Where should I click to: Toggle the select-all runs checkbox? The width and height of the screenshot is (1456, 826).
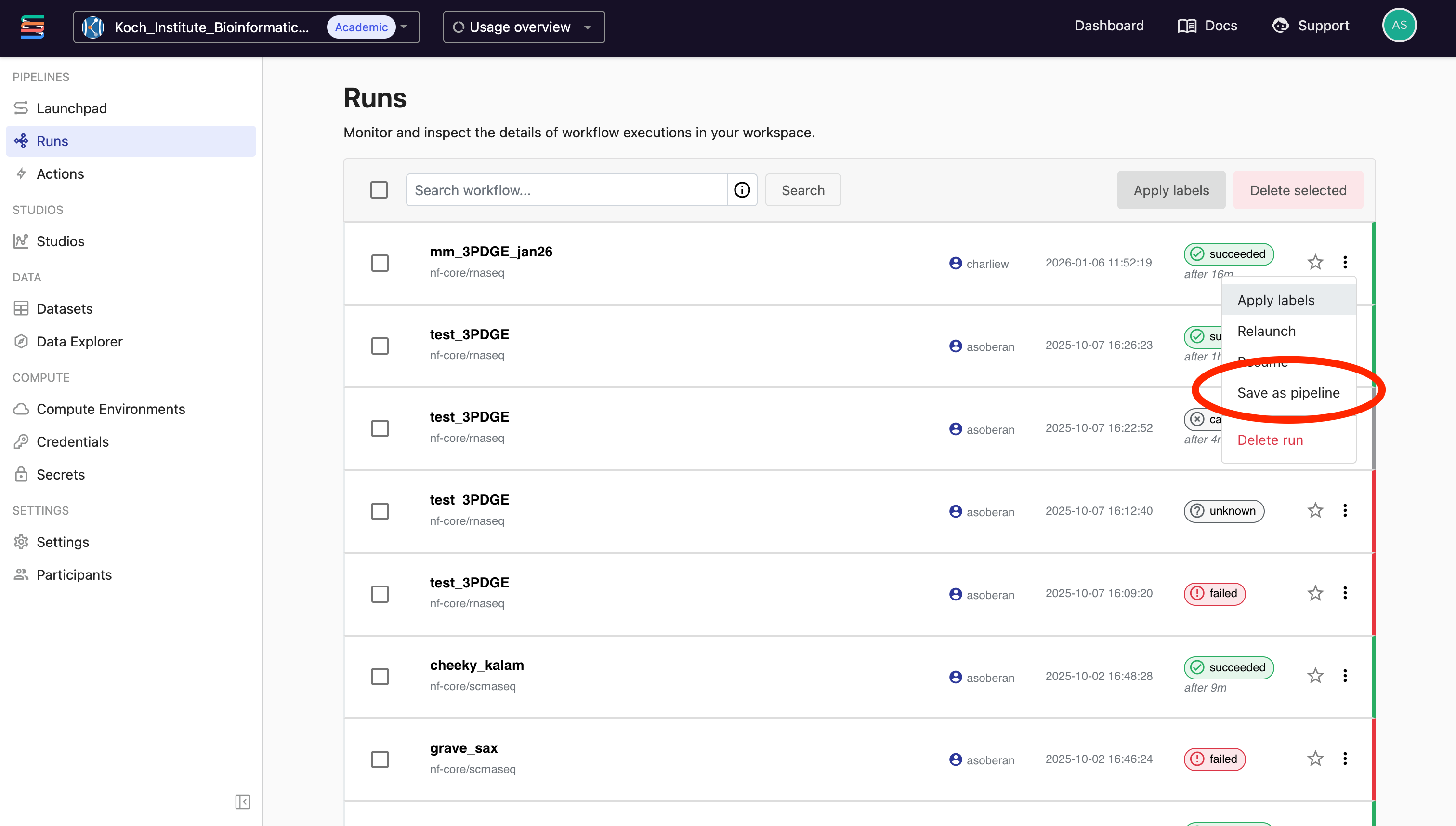click(379, 190)
